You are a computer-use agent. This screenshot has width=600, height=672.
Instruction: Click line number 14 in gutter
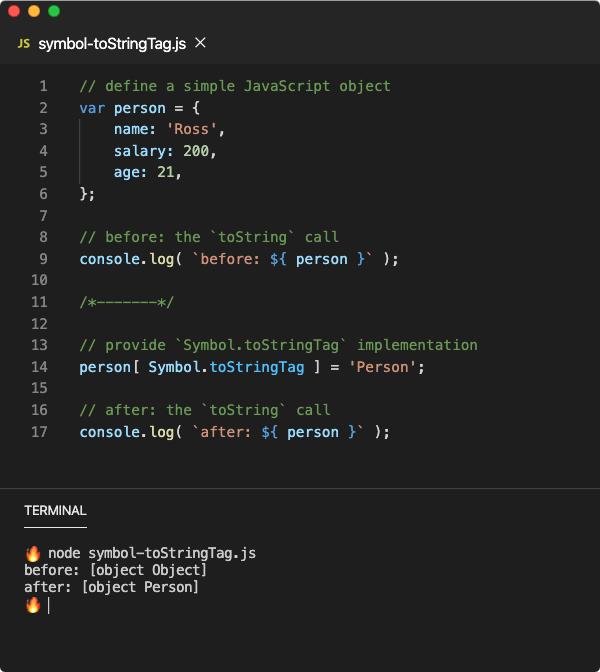39,367
